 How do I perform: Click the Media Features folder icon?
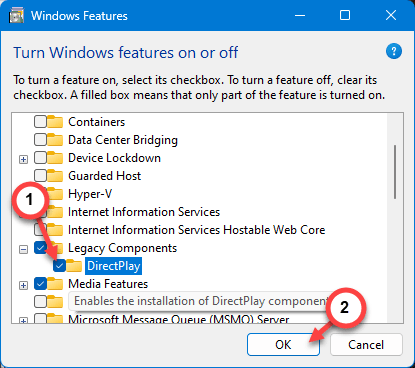(55, 284)
